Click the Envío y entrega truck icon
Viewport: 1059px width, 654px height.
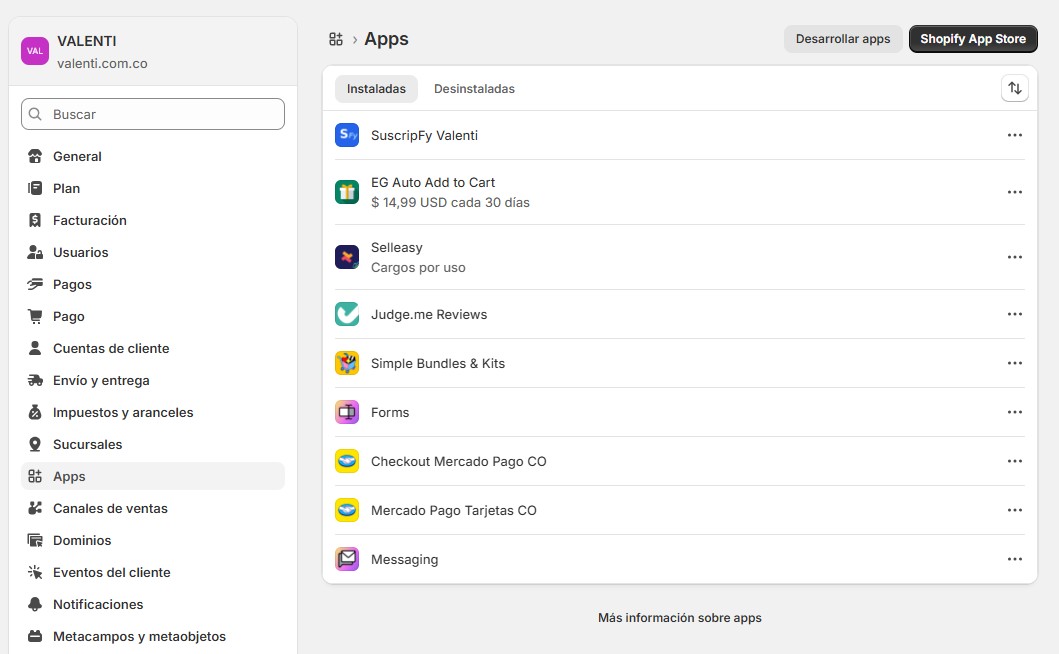click(35, 380)
